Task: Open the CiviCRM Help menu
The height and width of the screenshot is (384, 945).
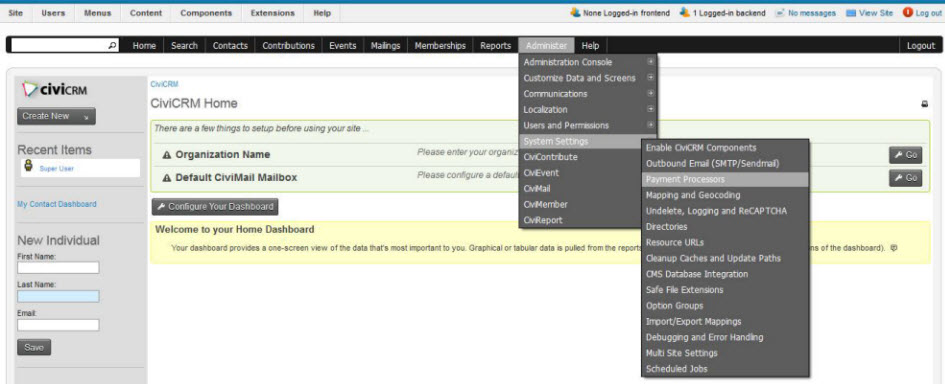Action: 591,45
